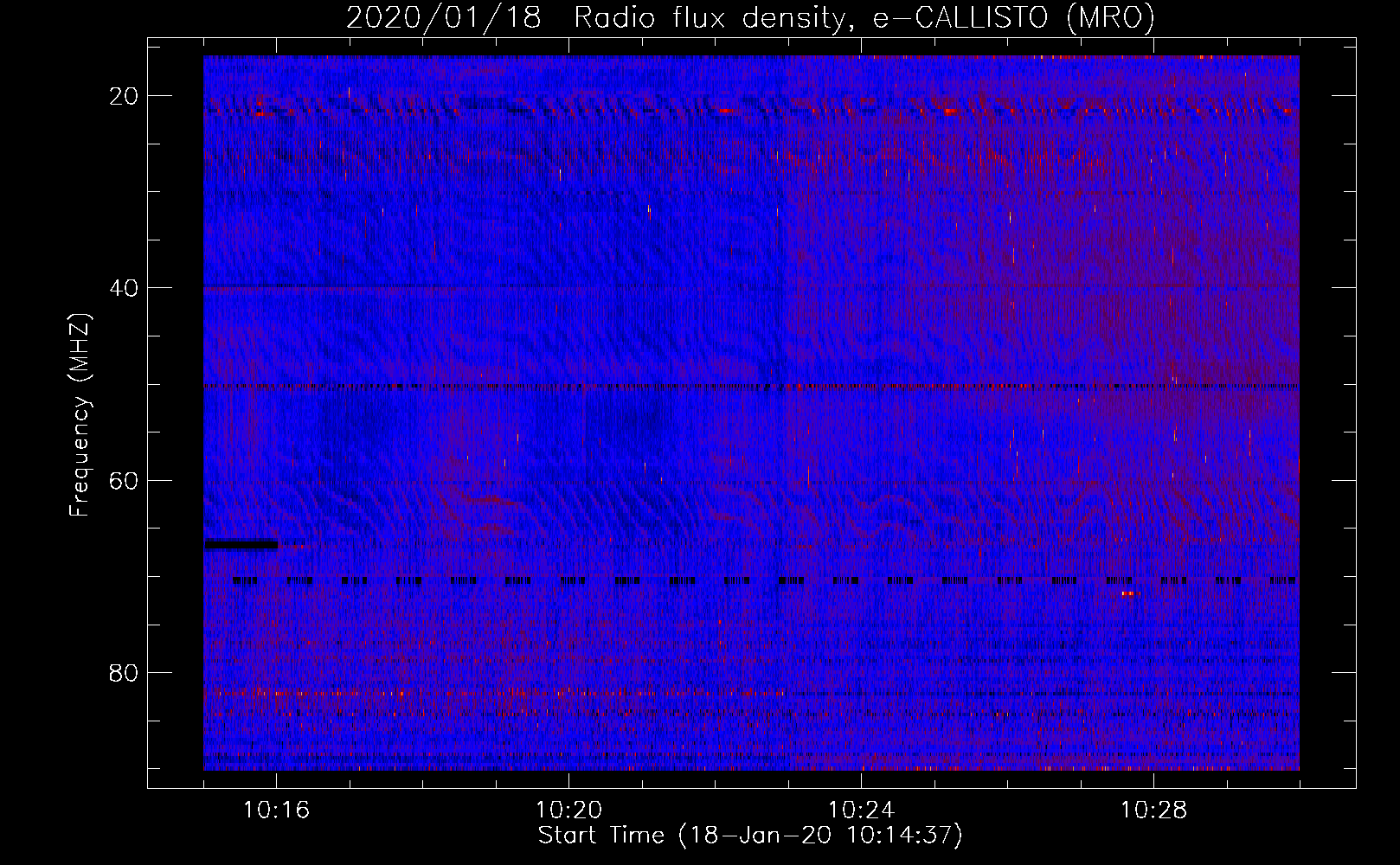1400x865 pixels.
Task: Click the thick black bar near 67 MHz
Action: coord(241,544)
